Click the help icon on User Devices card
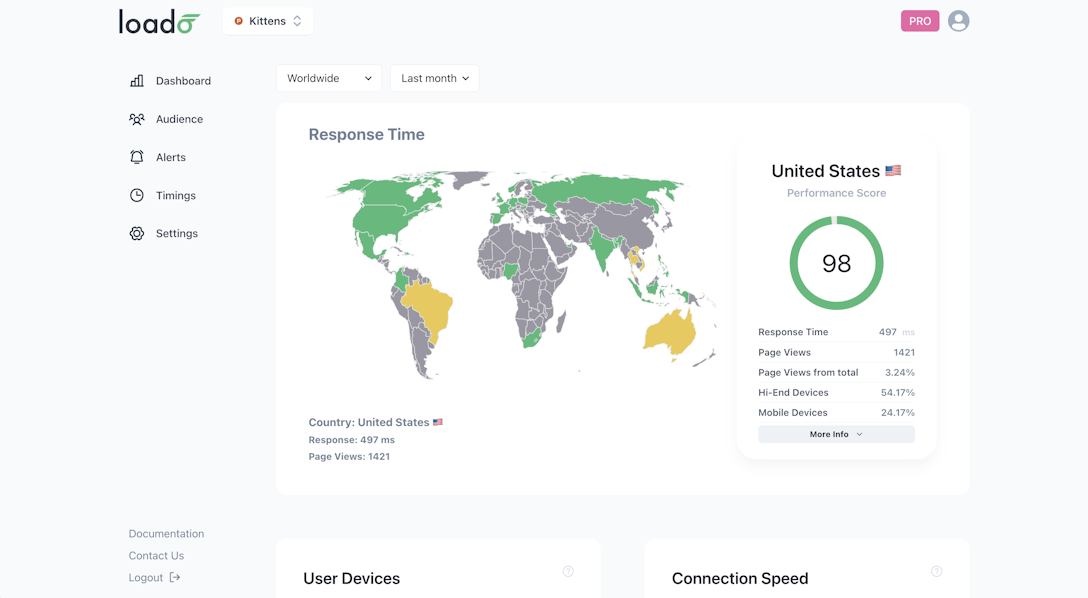1088x598 pixels. click(x=568, y=571)
